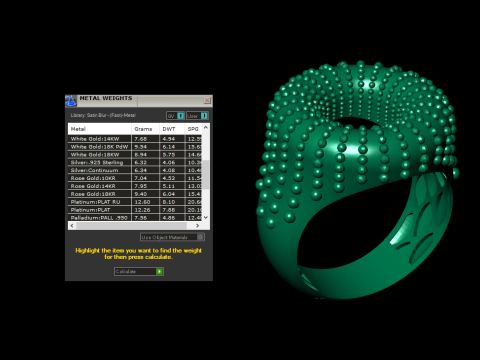This screenshot has width=480, height=360.
Task: Click the green beaded ring model
Action: (358, 180)
